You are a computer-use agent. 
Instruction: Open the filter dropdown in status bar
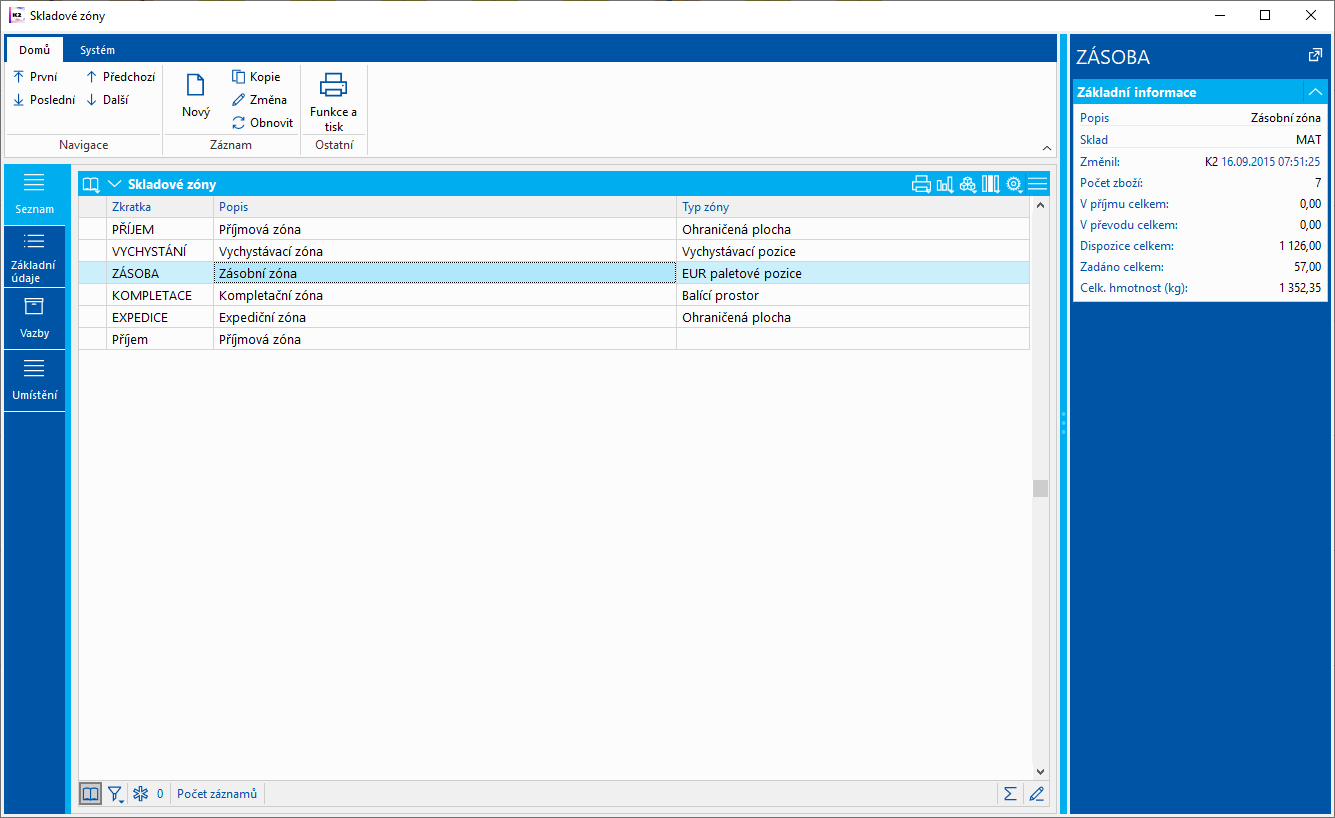pos(116,794)
